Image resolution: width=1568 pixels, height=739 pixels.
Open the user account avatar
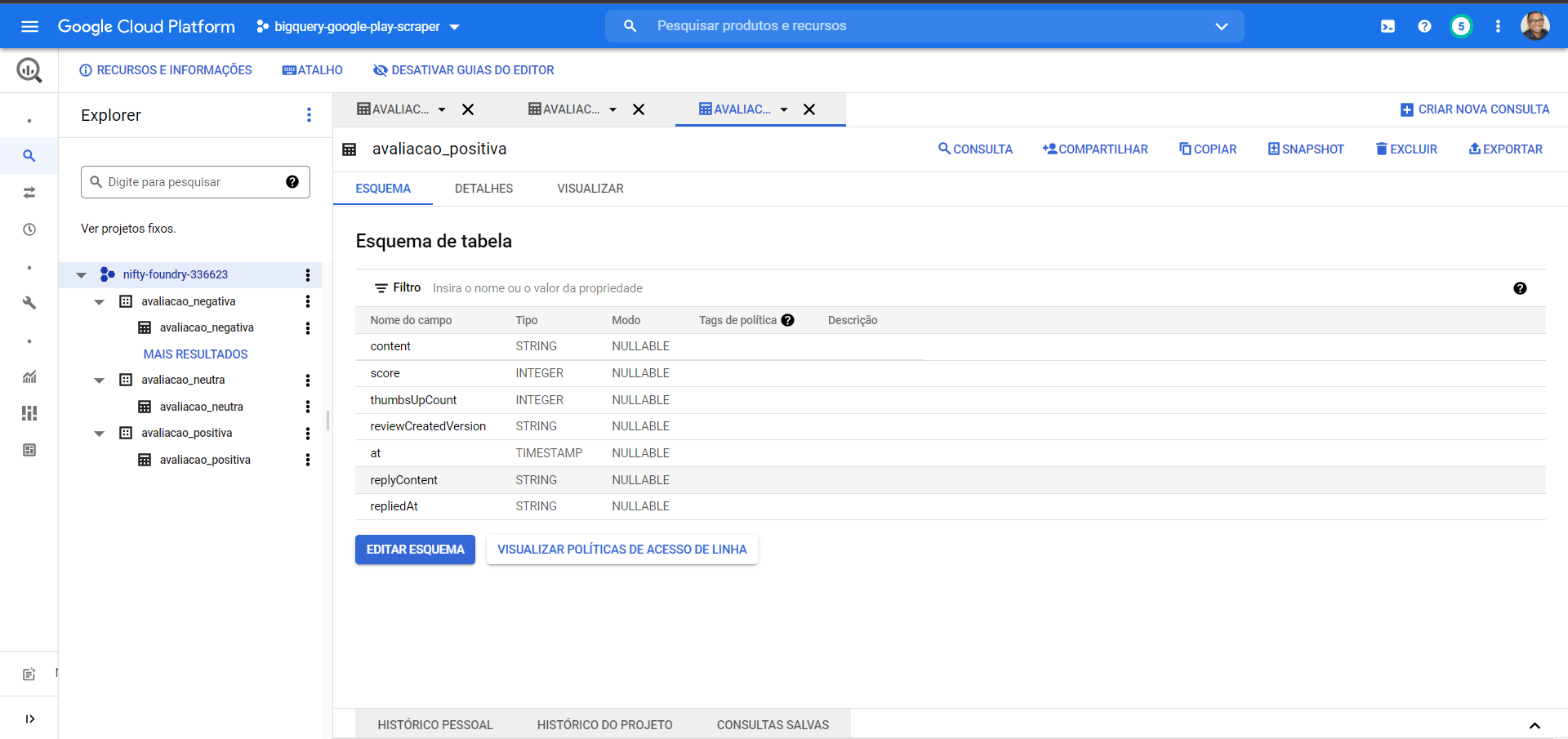[x=1535, y=26]
